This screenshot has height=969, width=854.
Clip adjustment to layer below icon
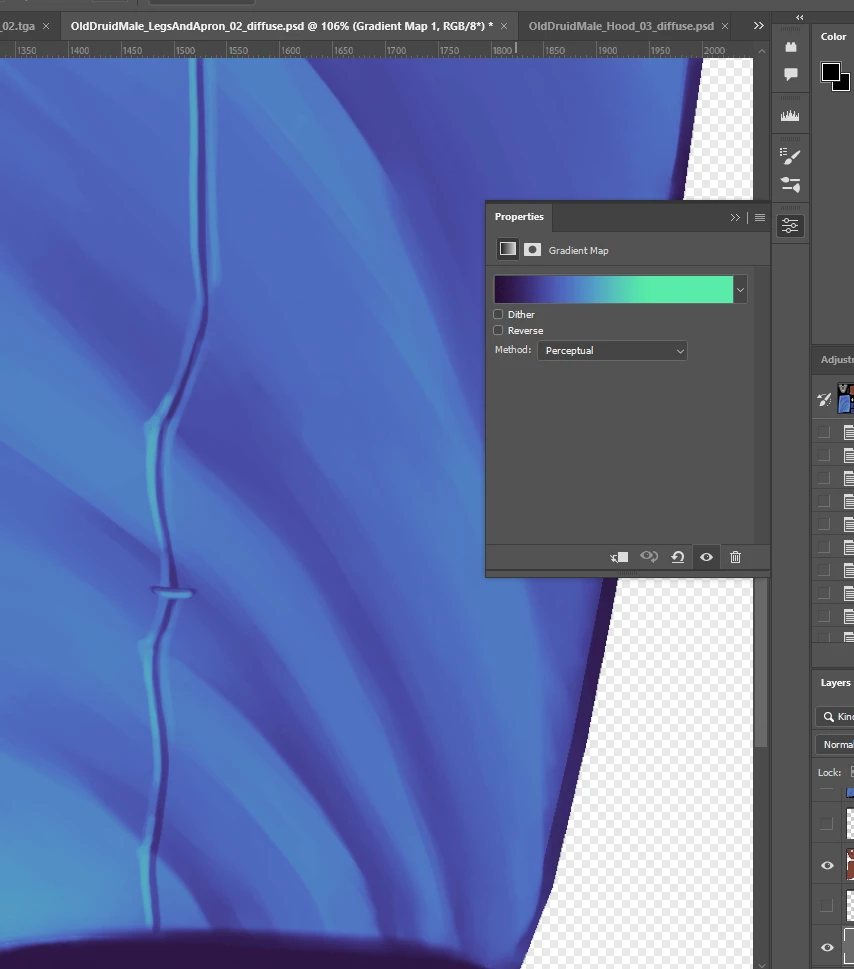pyautogui.click(x=619, y=557)
